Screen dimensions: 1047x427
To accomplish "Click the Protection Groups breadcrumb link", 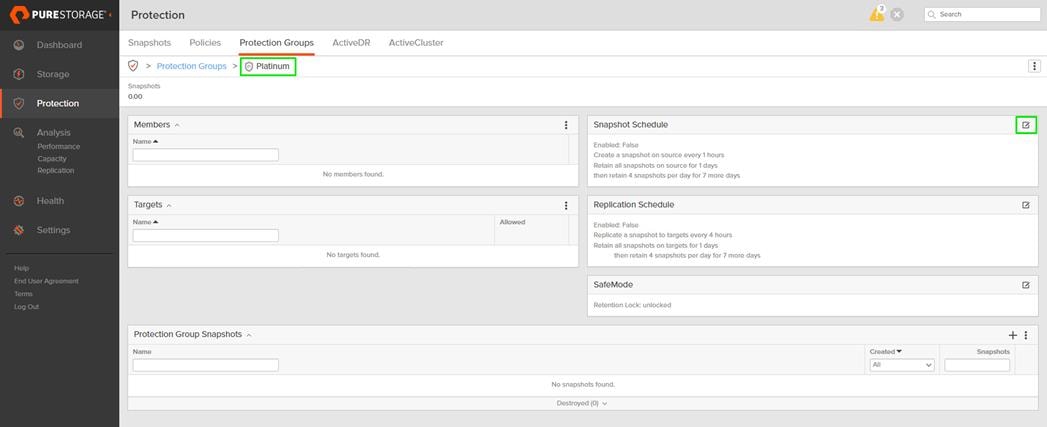I will pos(192,66).
